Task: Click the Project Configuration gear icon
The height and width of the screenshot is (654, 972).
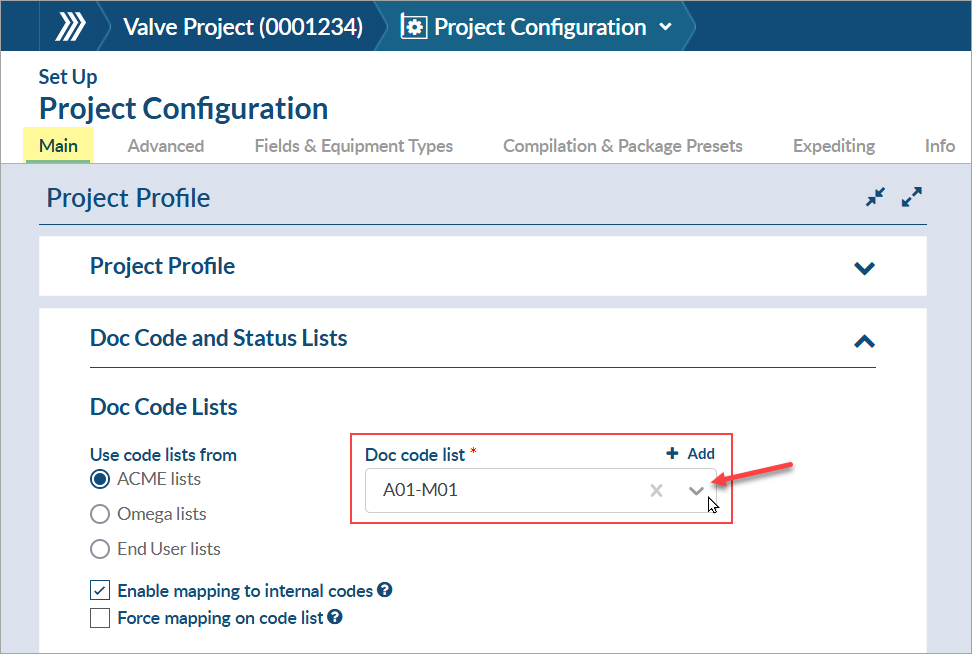Action: tap(414, 27)
